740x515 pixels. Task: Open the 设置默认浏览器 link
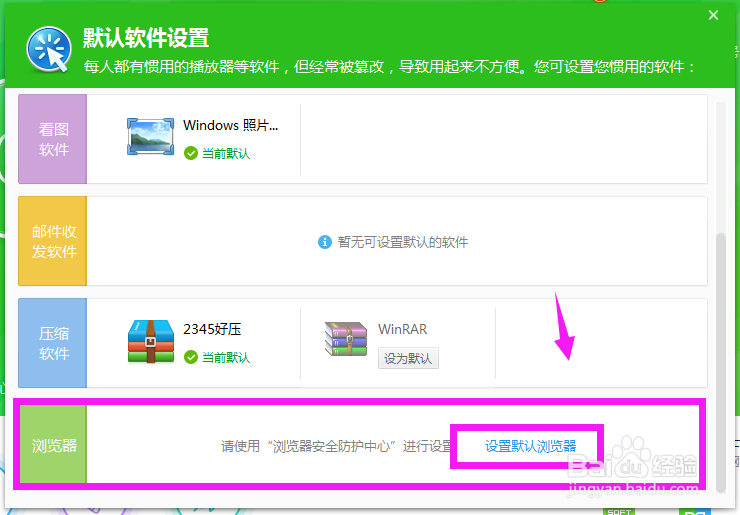tap(530, 446)
